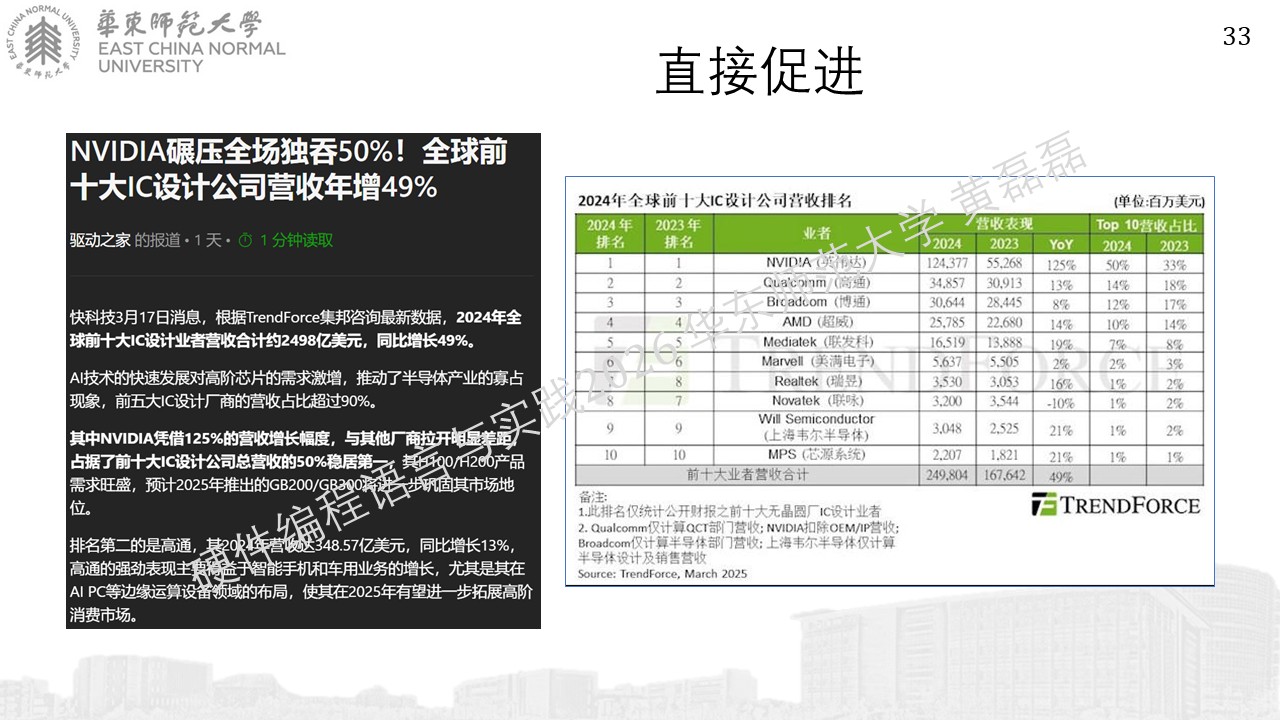Click the AMD (超威) company cell
This screenshot has width=1280, height=720.
click(816, 322)
